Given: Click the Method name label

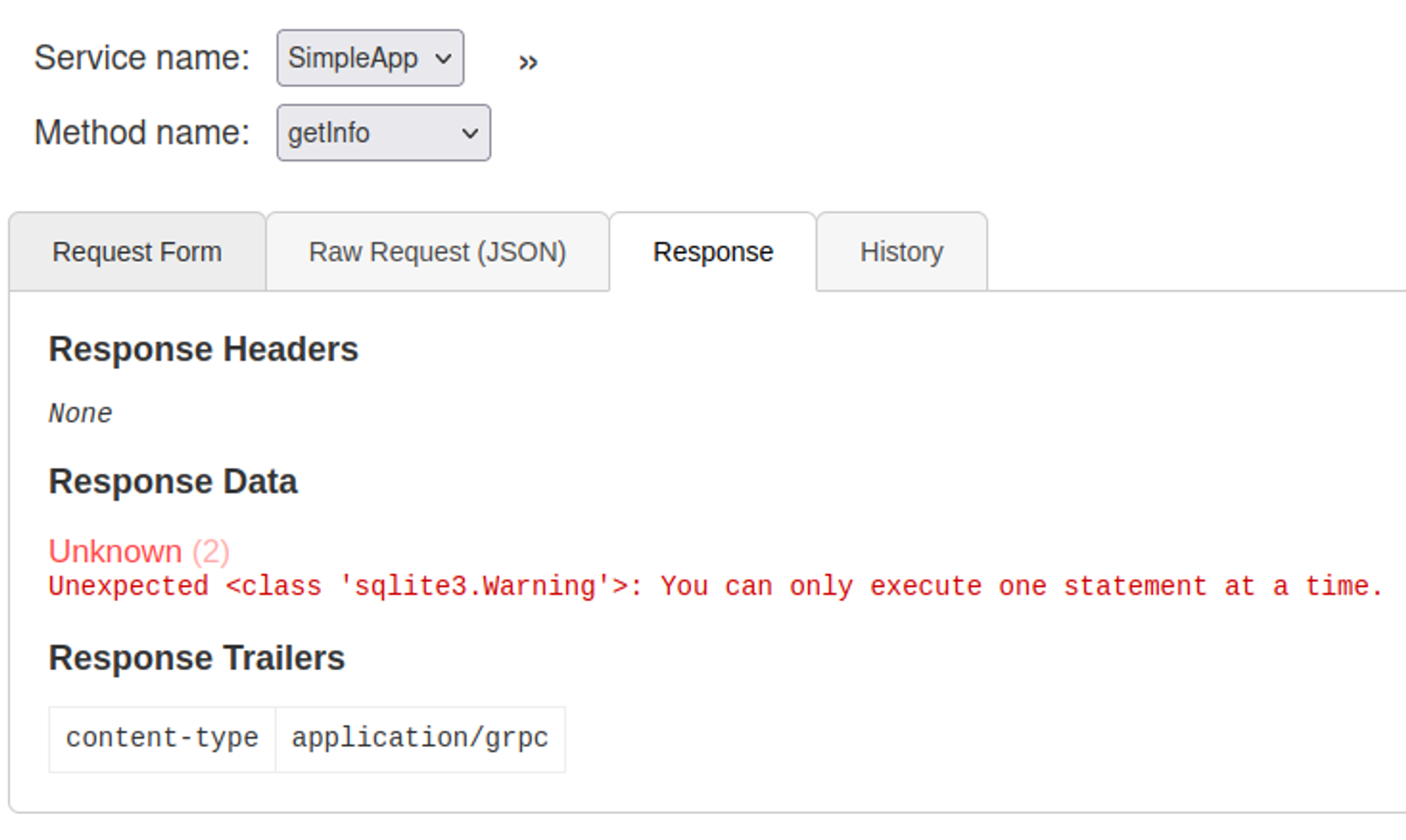Looking at the screenshot, I should (142, 133).
